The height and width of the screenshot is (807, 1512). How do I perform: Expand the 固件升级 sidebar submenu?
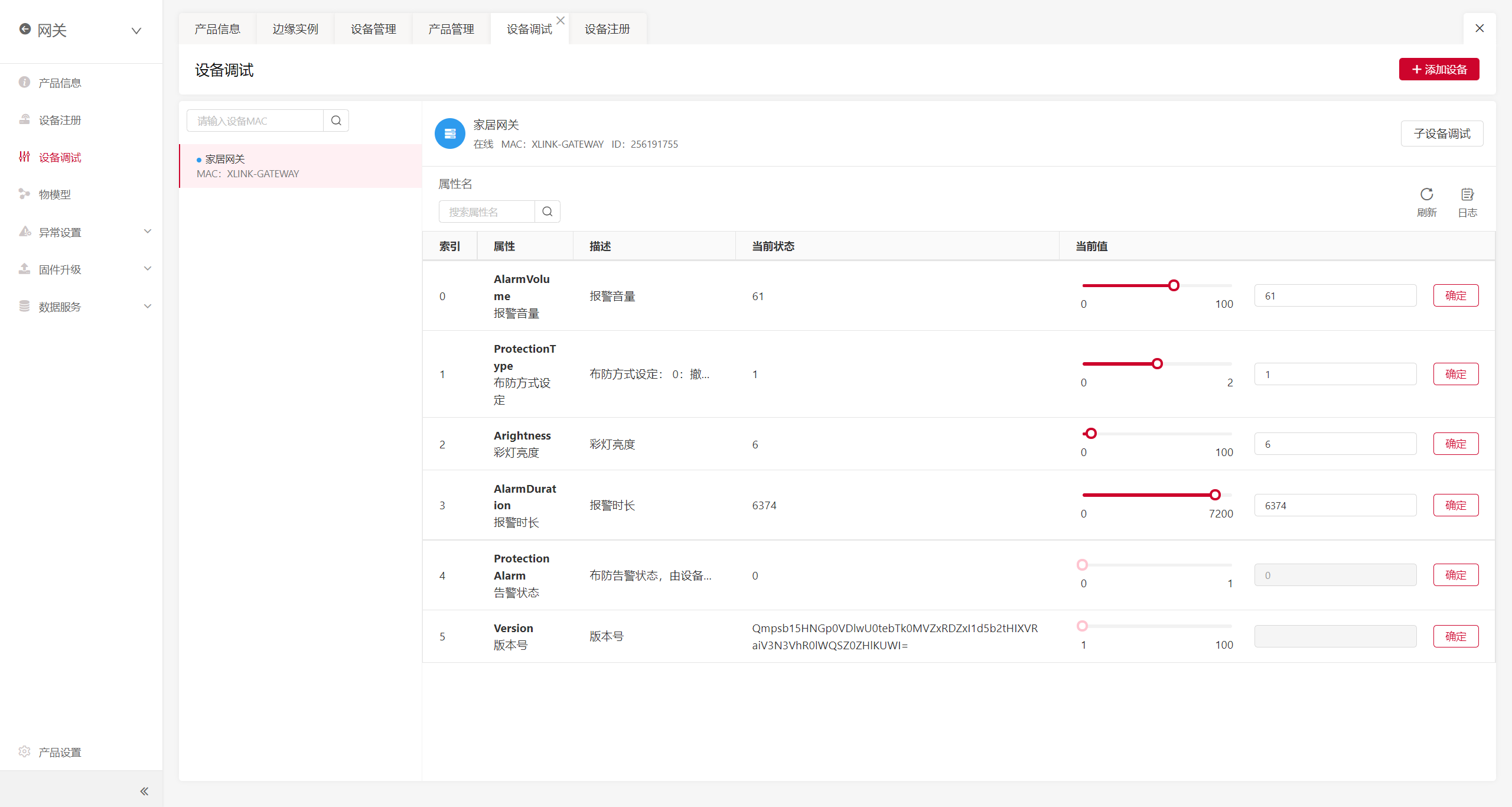148,269
